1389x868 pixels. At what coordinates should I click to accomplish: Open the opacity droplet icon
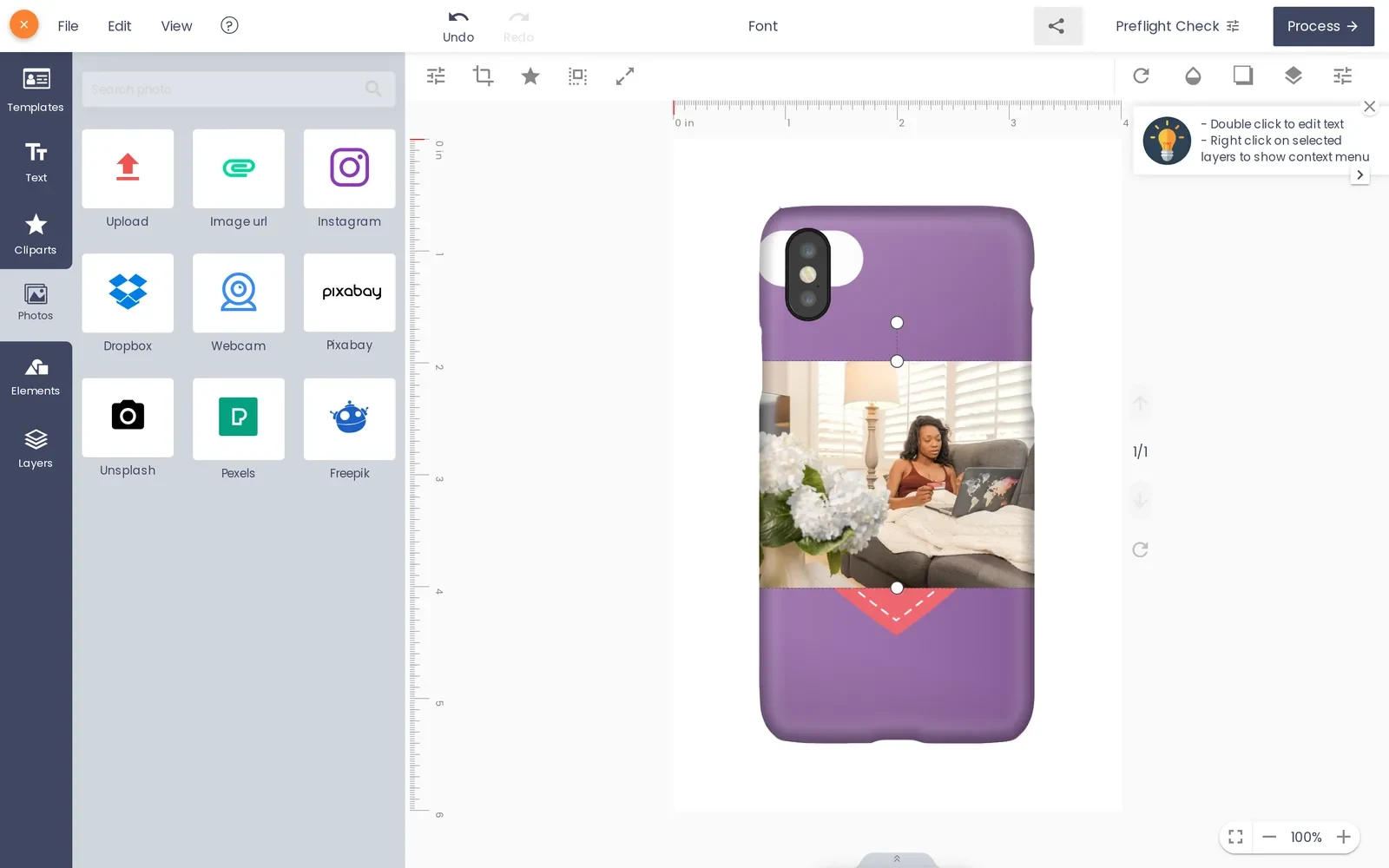tap(1193, 76)
